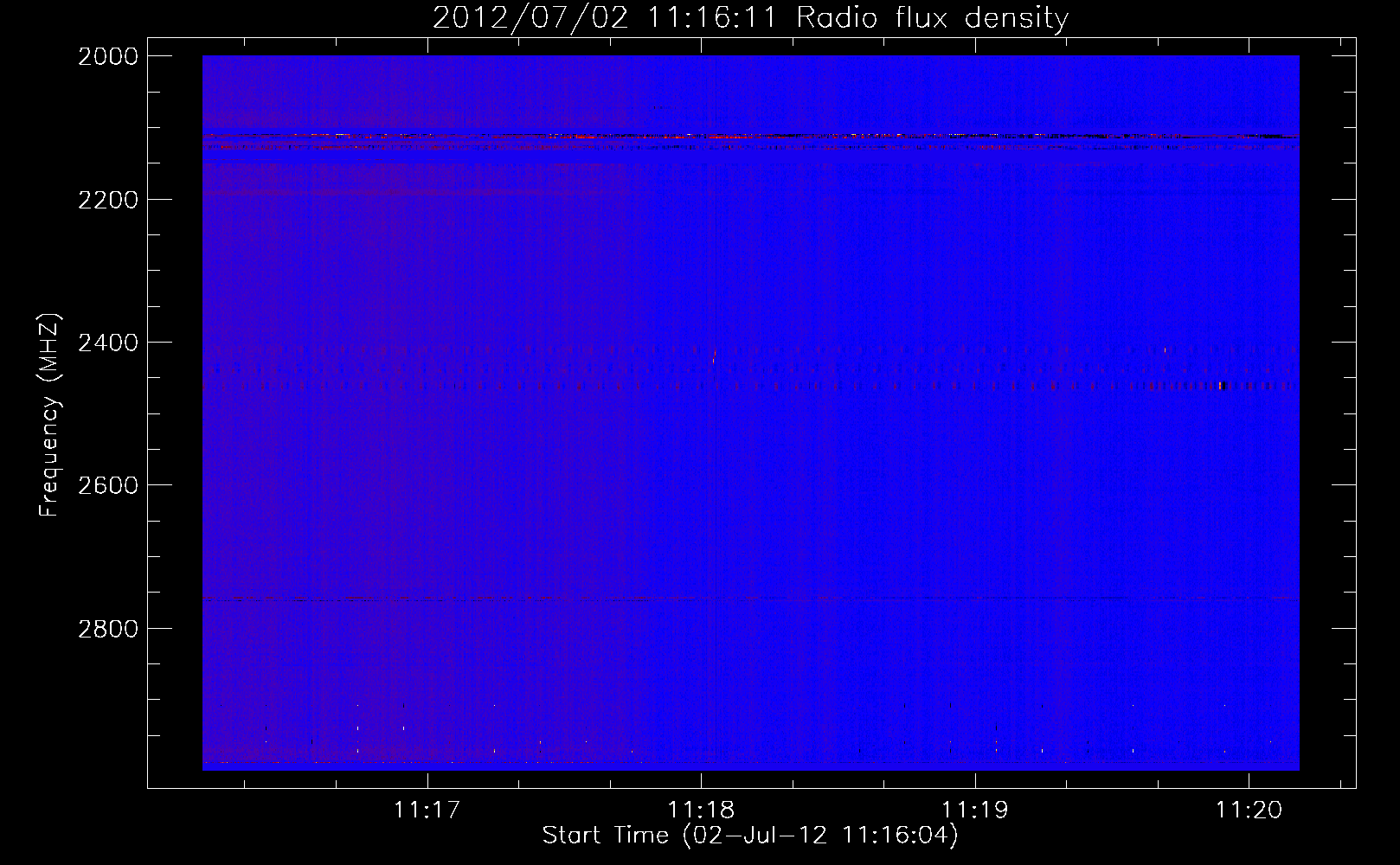The height and width of the screenshot is (865, 1400).
Task: Click the 2000 frequency tick label
Action: coord(108,56)
